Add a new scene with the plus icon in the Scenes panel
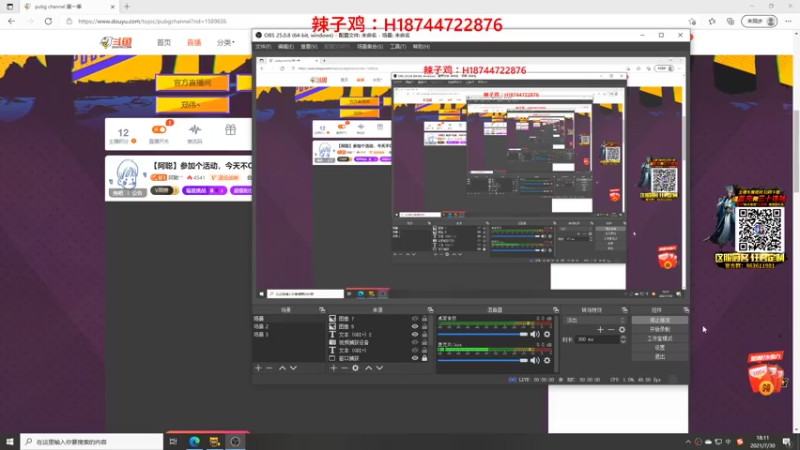800x450 pixels. tap(258, 368)
